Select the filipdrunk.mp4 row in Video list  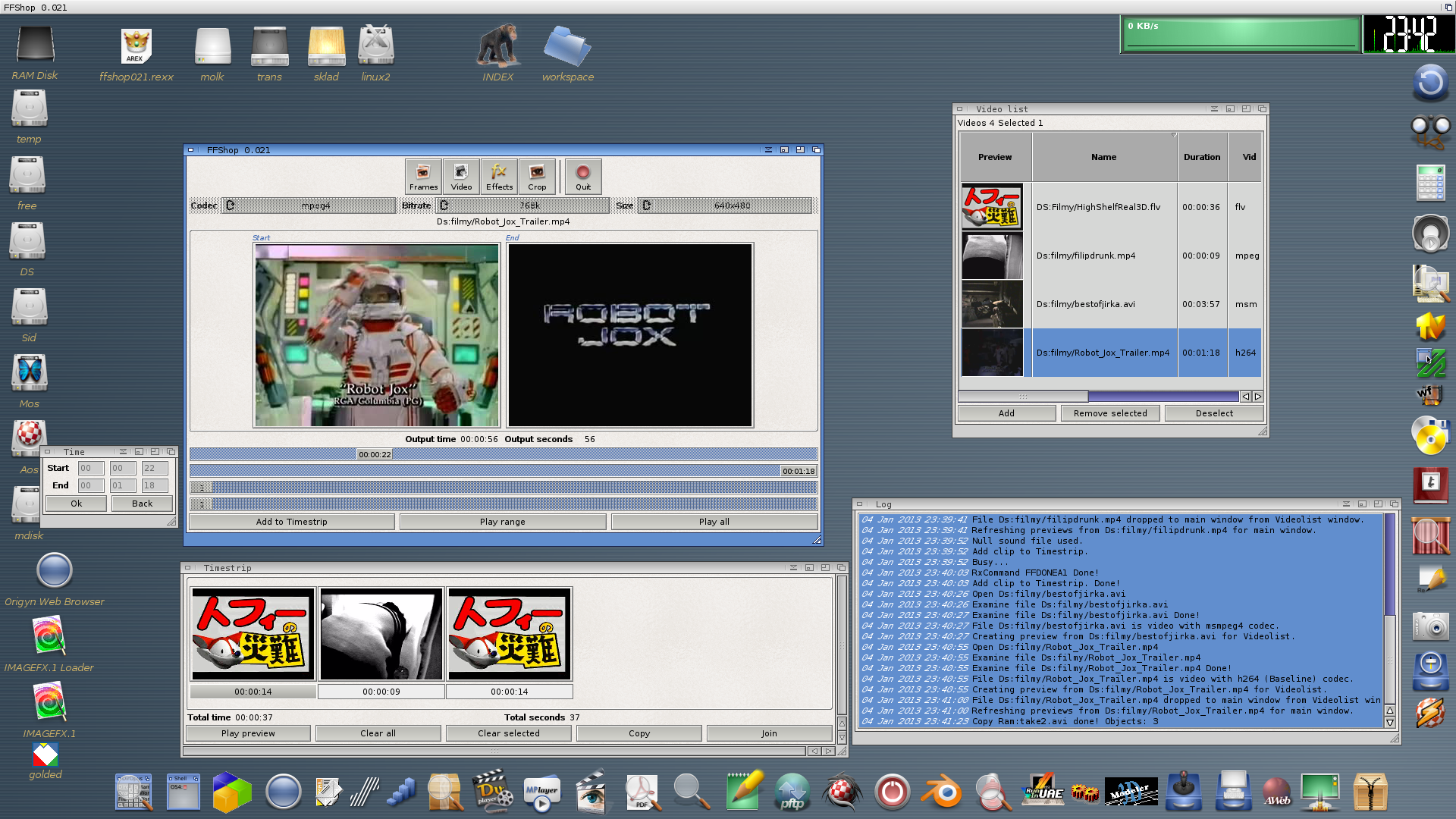(x=1111, y=256)
